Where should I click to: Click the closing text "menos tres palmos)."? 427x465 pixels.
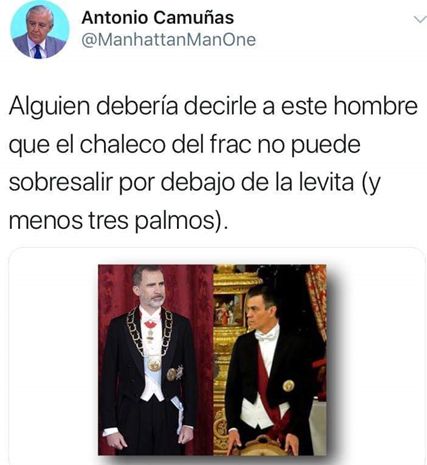119,221
